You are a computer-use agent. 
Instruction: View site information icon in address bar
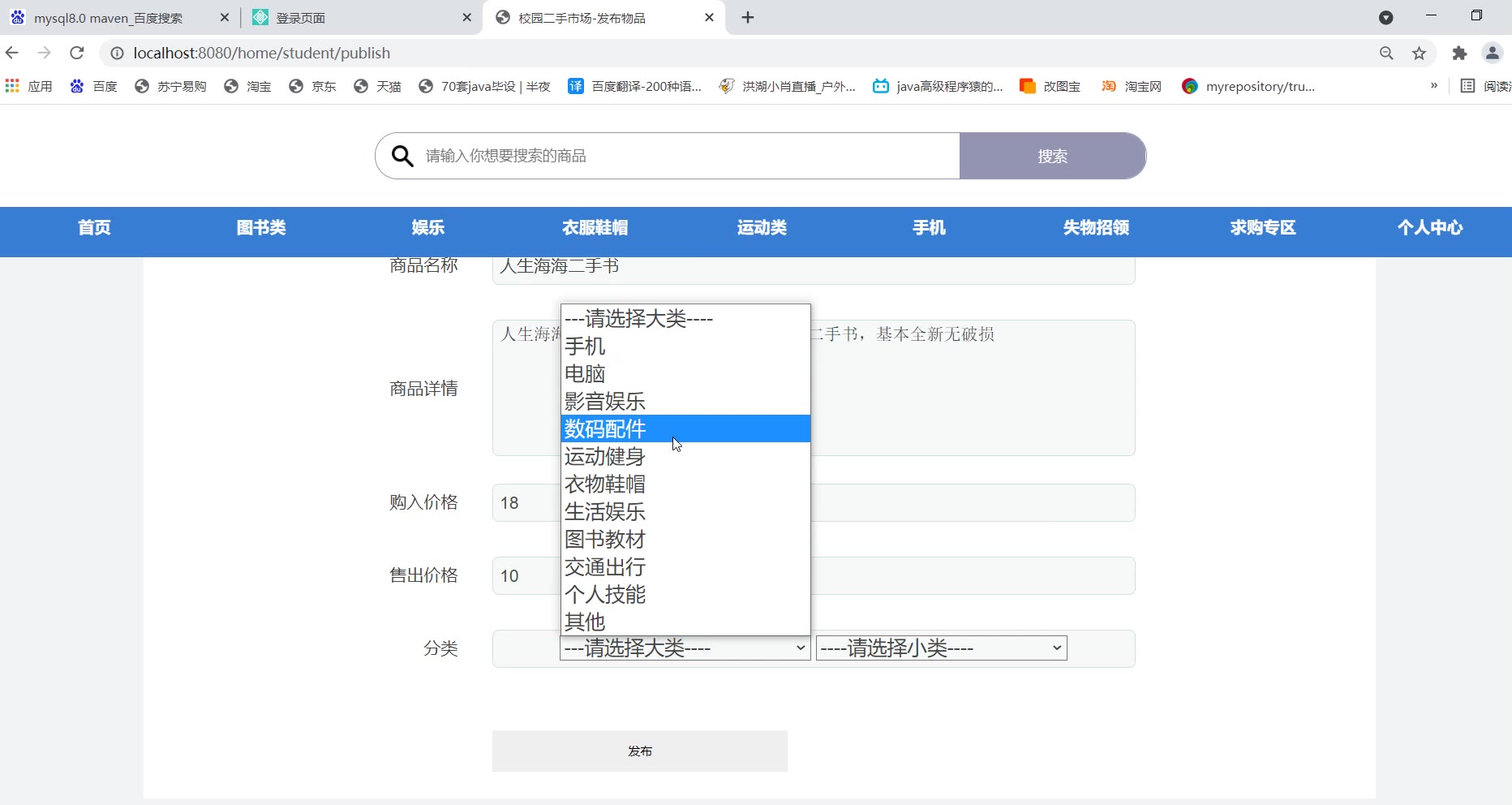(117, 53)
